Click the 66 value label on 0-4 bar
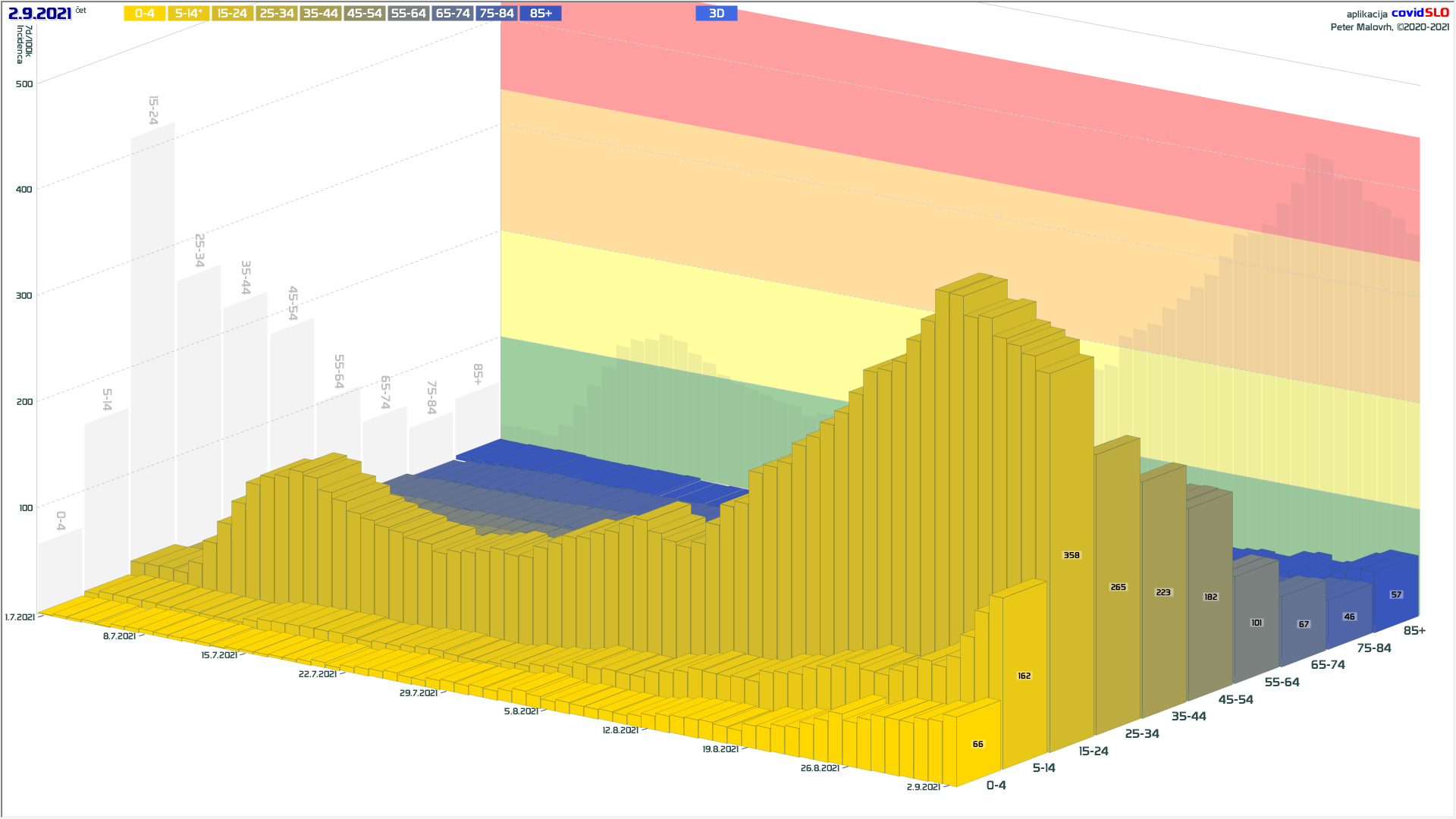The height and width of the screenshot is (819, 1456). point(977,744)
